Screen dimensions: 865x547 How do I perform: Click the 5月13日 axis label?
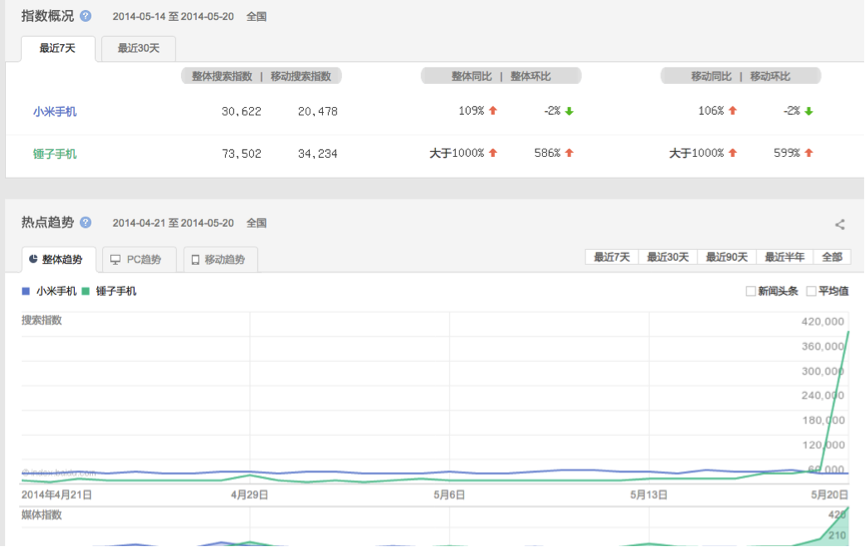pyautogui.click(x=649, y=495)
